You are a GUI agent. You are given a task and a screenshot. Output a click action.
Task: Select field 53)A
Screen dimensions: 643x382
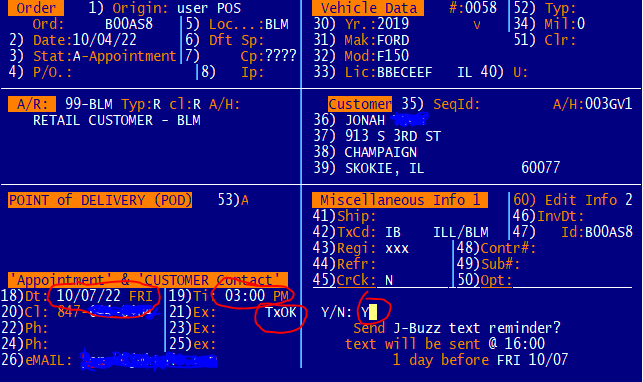[x=233, y=200]
